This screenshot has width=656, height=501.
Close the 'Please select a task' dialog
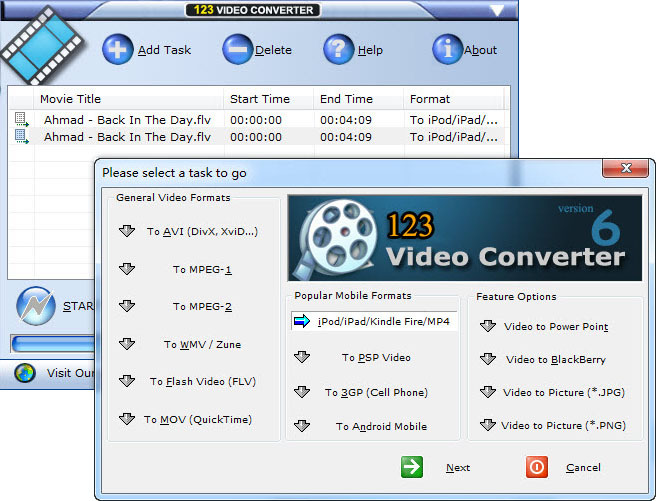point(625,168)
